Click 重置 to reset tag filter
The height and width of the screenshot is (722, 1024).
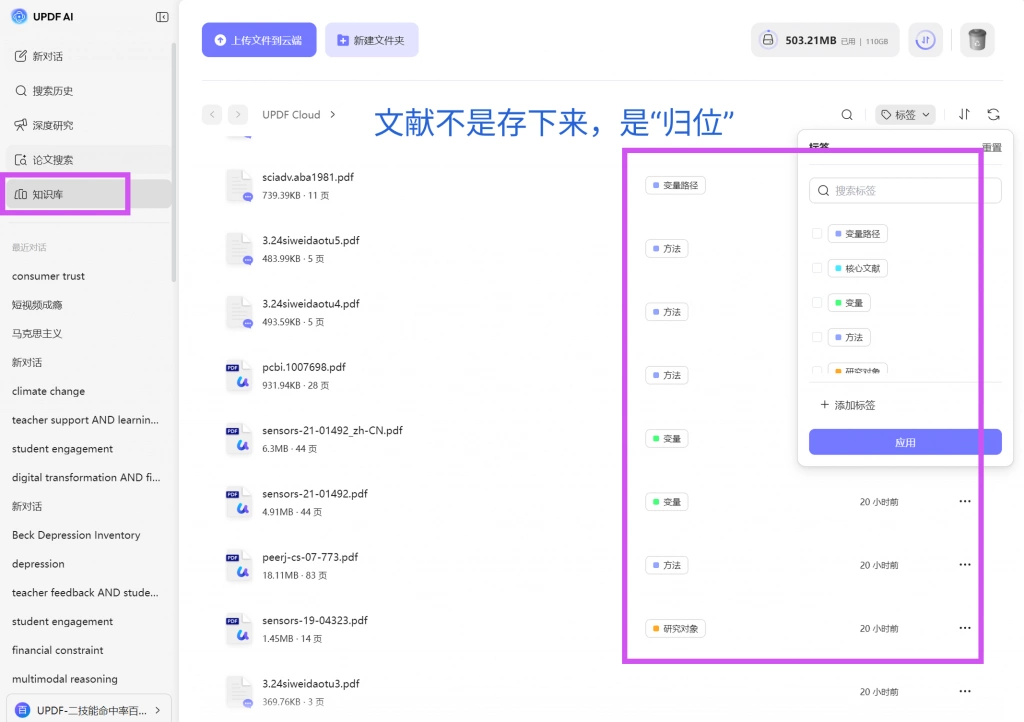(x=992, y=148)
